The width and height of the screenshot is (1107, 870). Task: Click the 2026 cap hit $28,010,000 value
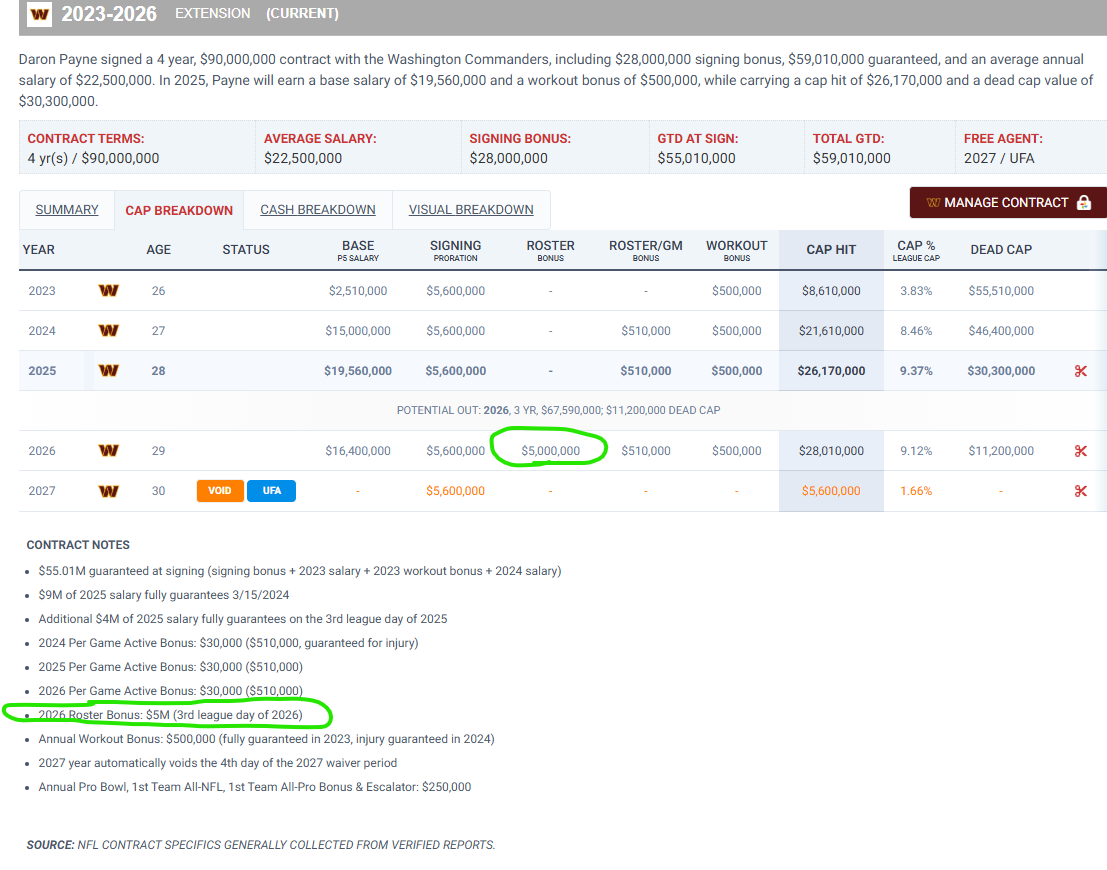pos(831,451)
